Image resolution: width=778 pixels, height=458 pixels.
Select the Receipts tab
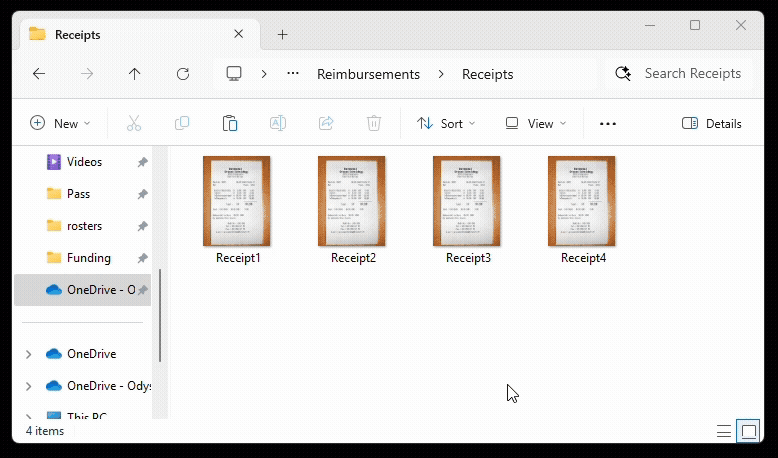(x=139, y=34)
